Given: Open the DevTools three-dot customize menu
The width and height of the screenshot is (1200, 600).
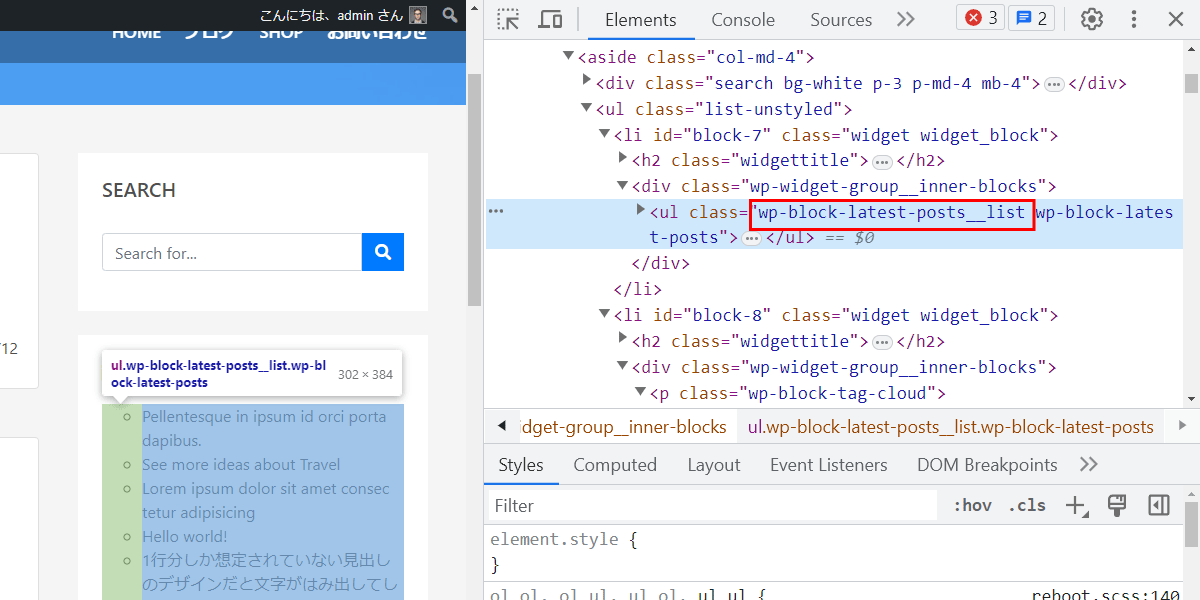Looking at the screenshot, I should coord(1134,19).
